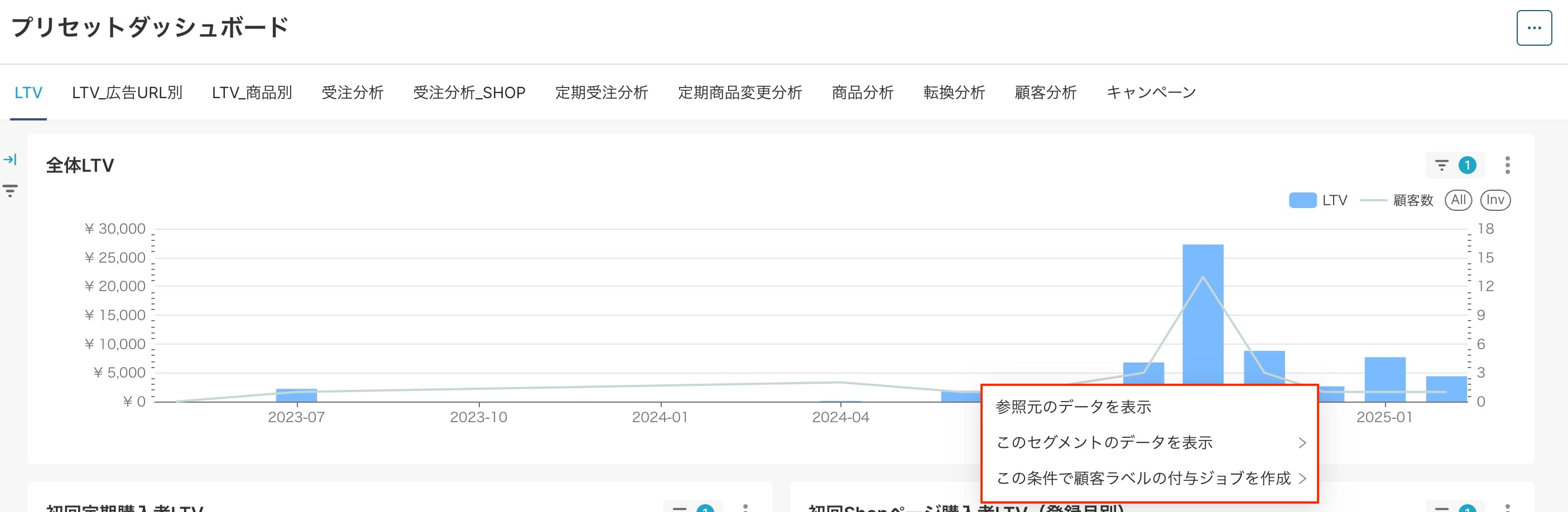Switch to the LTV_広告URL別 tab
The height and width of the screenshot is (512, 1568).
(x=127, y=93)
